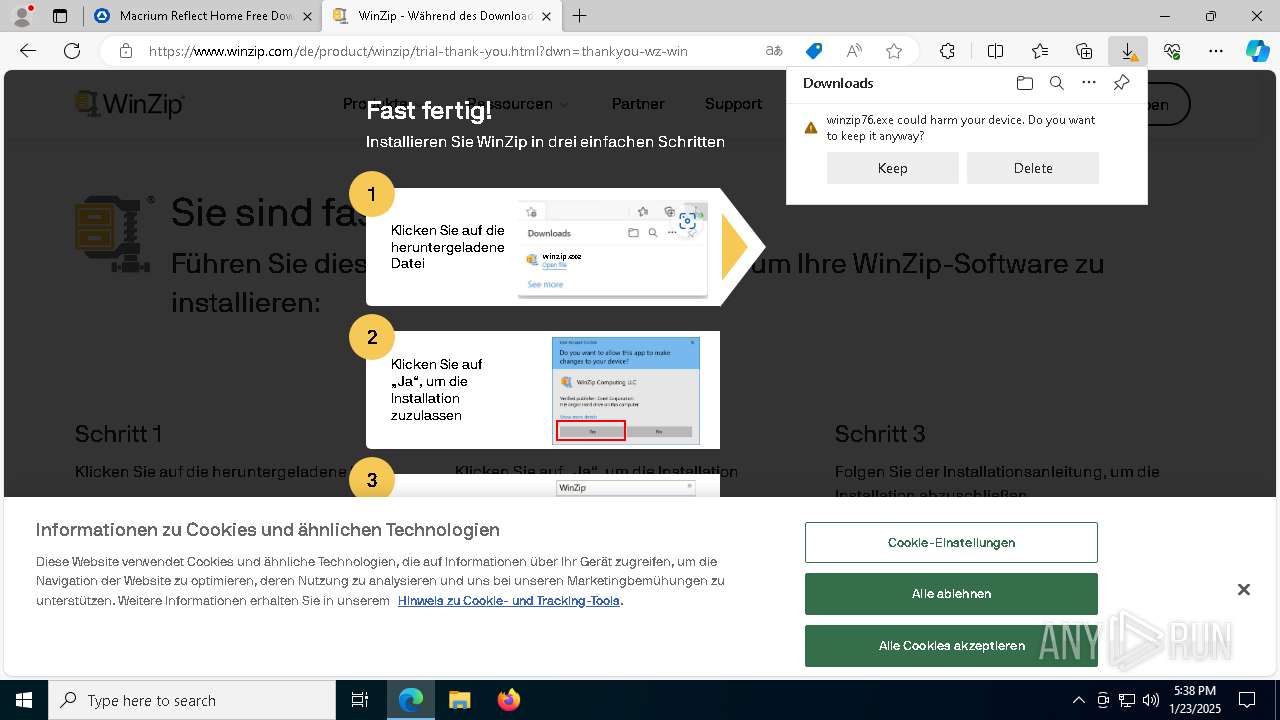Click the taskbar search box

192,700
